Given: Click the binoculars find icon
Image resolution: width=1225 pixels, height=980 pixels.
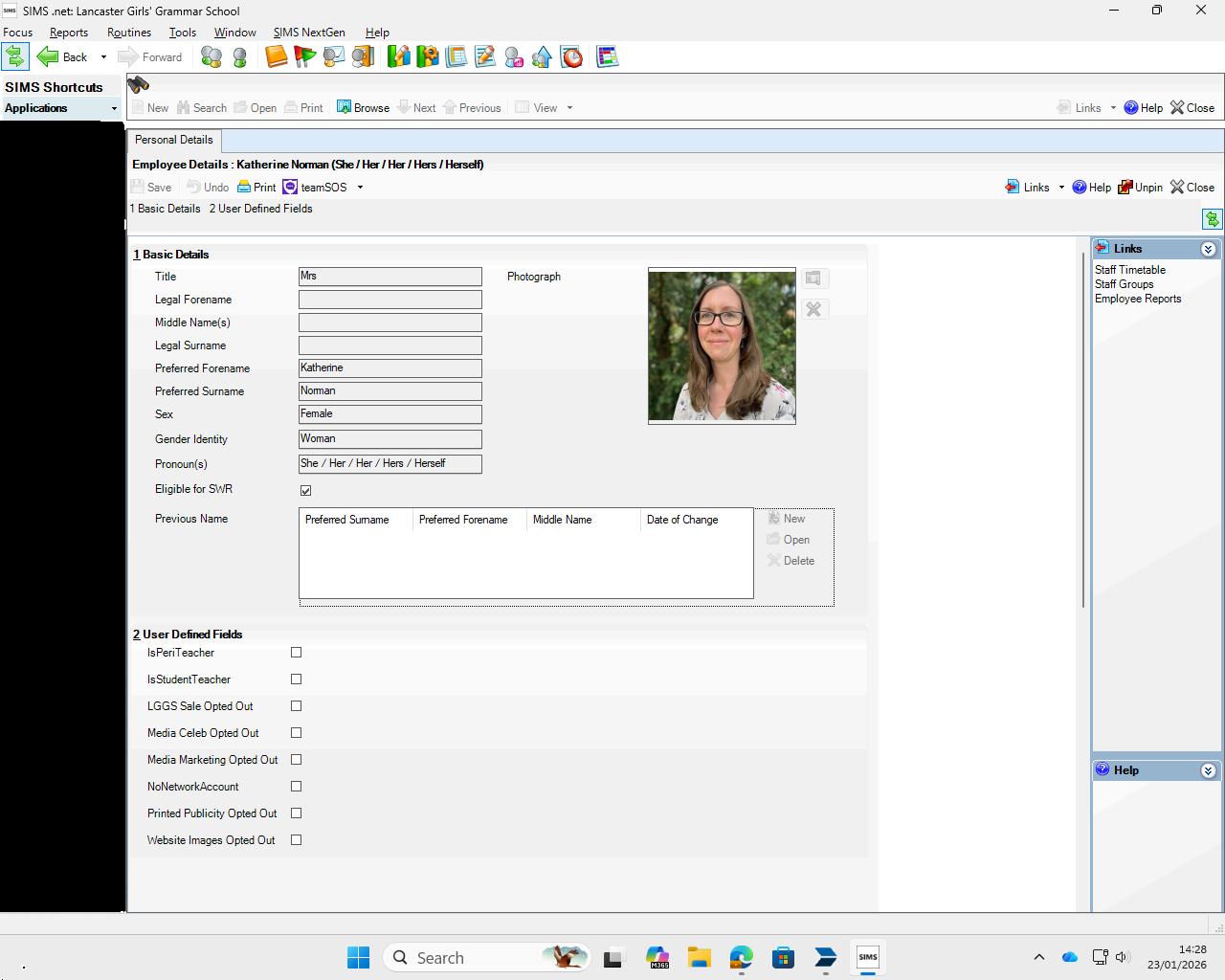Looking at the screenshot, I should point(138,84).
